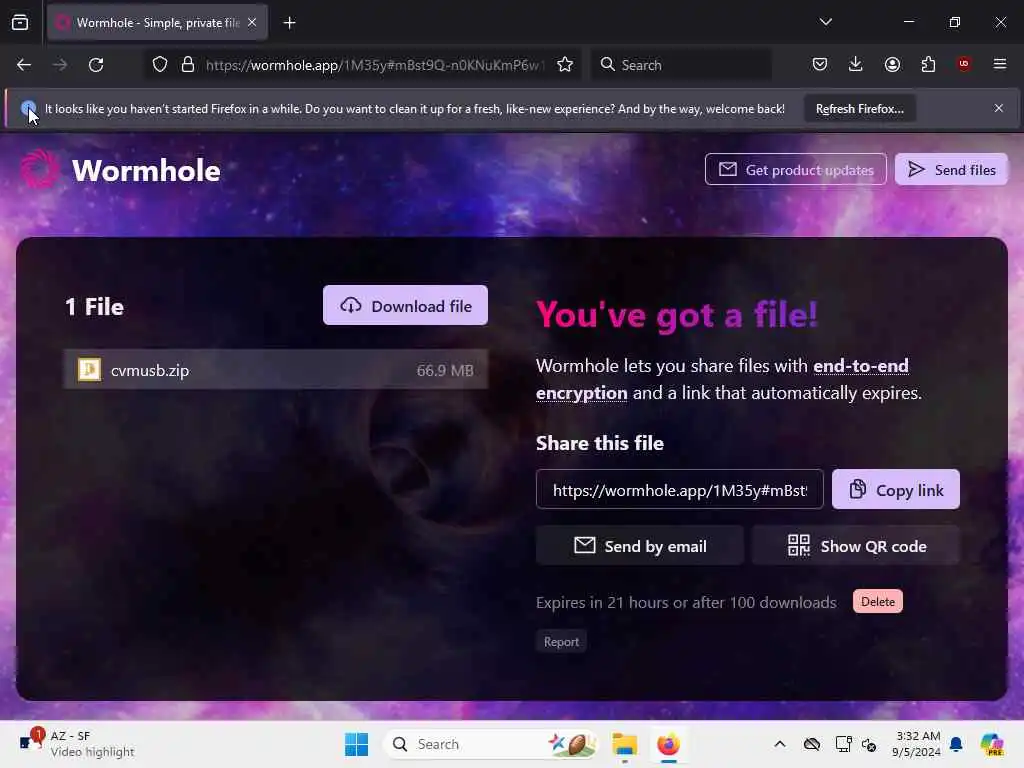Viewport: 1024px width, 768px height.
Task: Open a new tab with plus button
Action: tap(289, 23)
